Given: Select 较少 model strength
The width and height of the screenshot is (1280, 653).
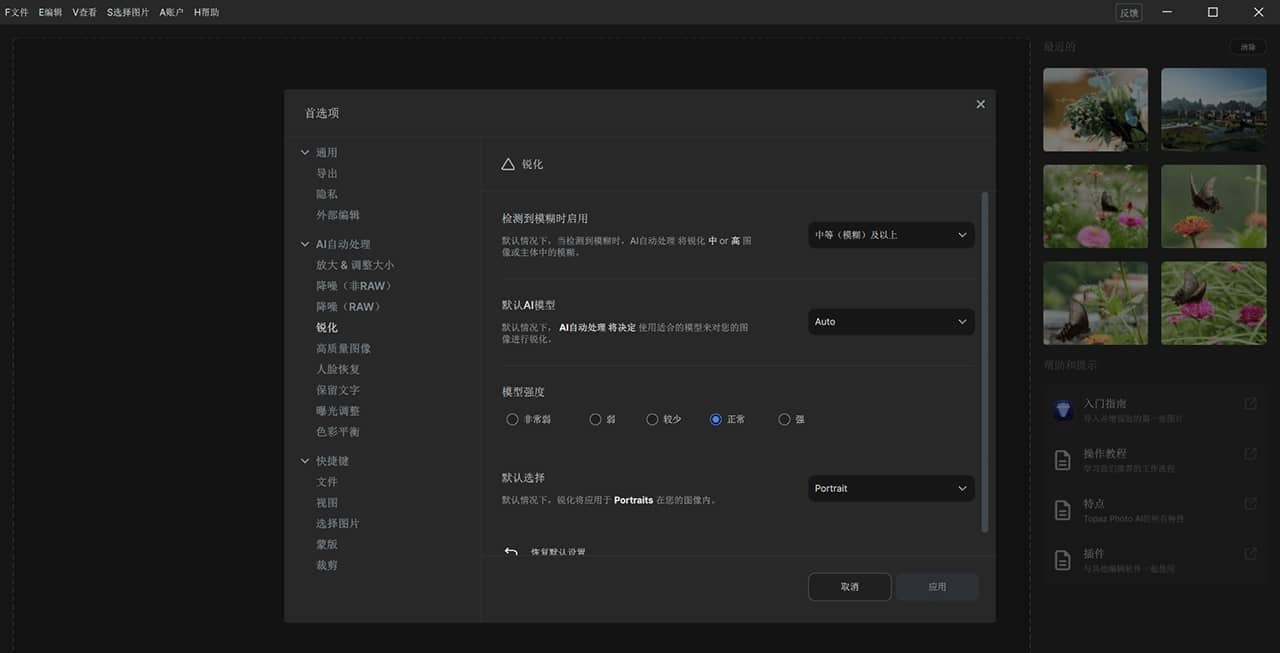Looking at the screenshot, I should tap(652, 419).
